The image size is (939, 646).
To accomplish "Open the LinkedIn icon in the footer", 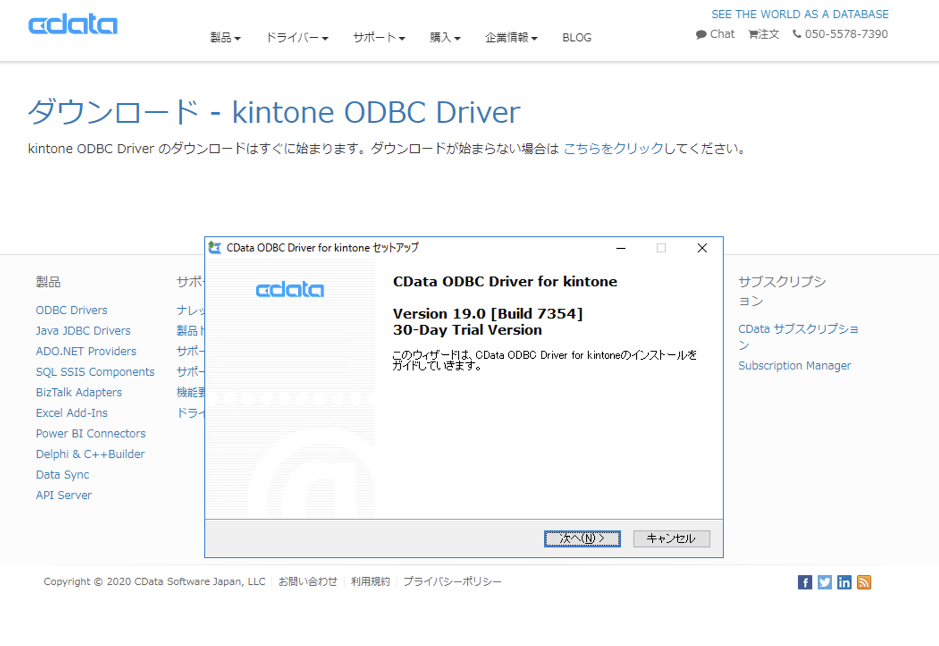I will (x=844, y=582).
